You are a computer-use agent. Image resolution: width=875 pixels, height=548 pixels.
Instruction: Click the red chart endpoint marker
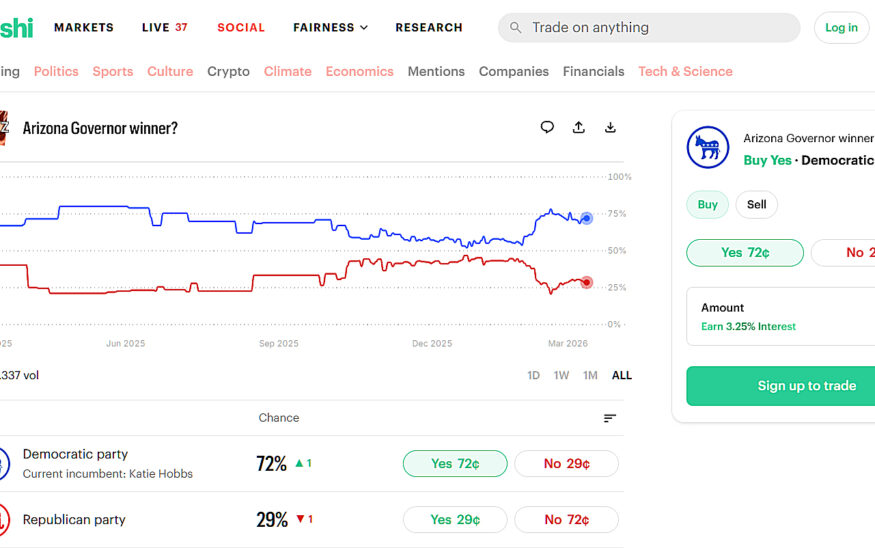click(x=587, y=282)
